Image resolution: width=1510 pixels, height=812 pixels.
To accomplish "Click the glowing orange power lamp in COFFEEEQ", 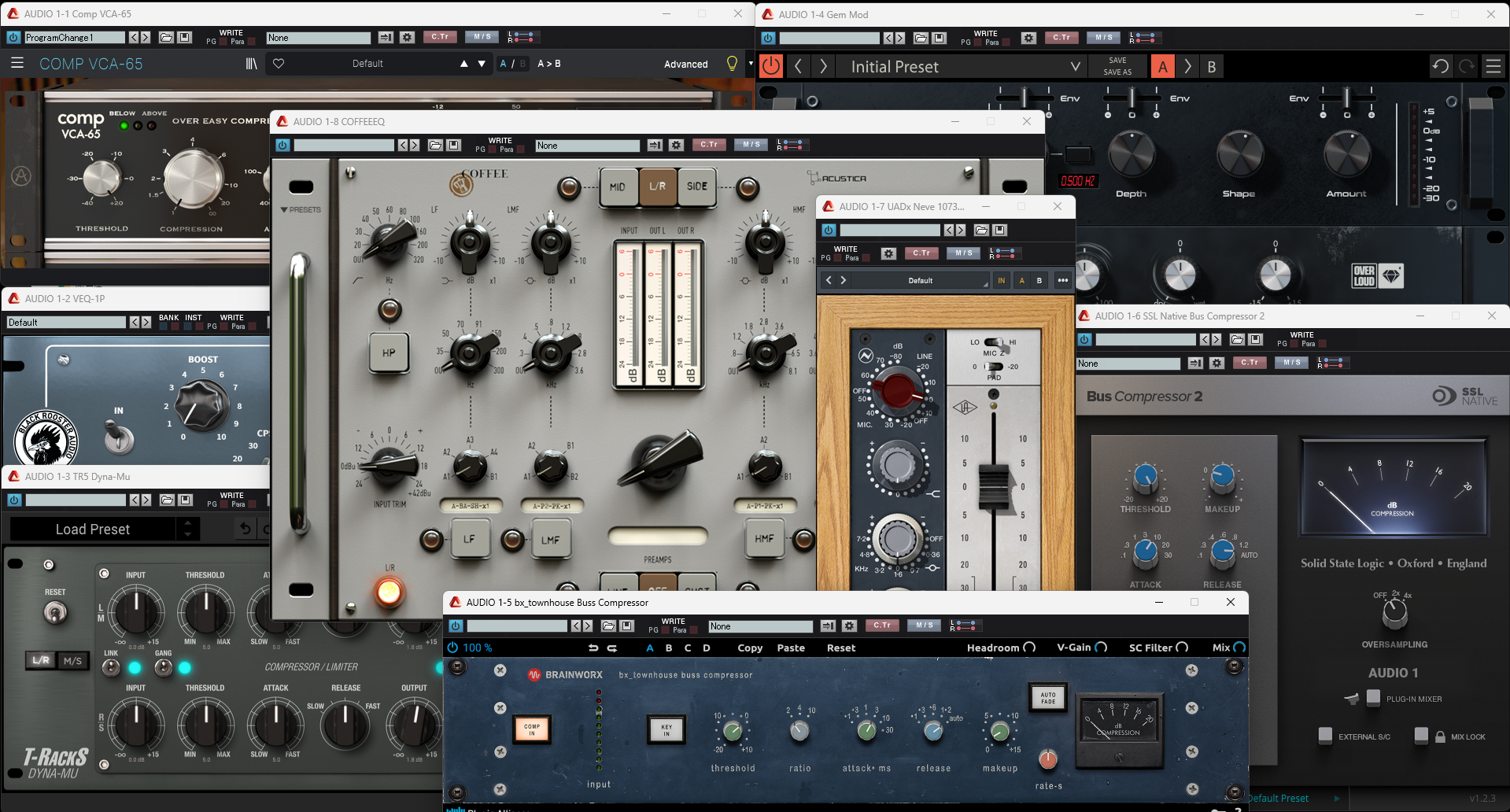I will (x=389, y=592).
